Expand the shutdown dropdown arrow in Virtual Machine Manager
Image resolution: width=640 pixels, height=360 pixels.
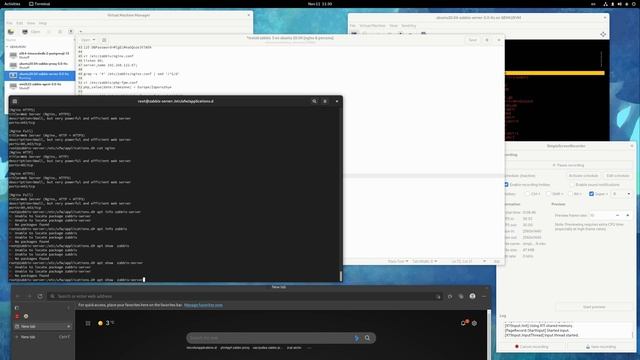(80, 31)
